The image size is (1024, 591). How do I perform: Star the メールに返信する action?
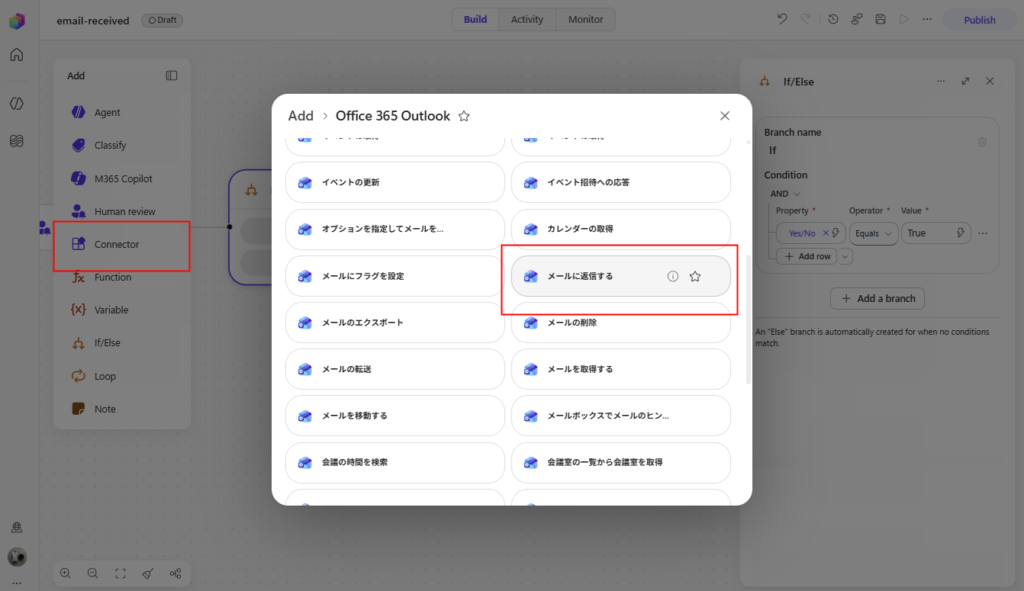[x=695, y=276]
